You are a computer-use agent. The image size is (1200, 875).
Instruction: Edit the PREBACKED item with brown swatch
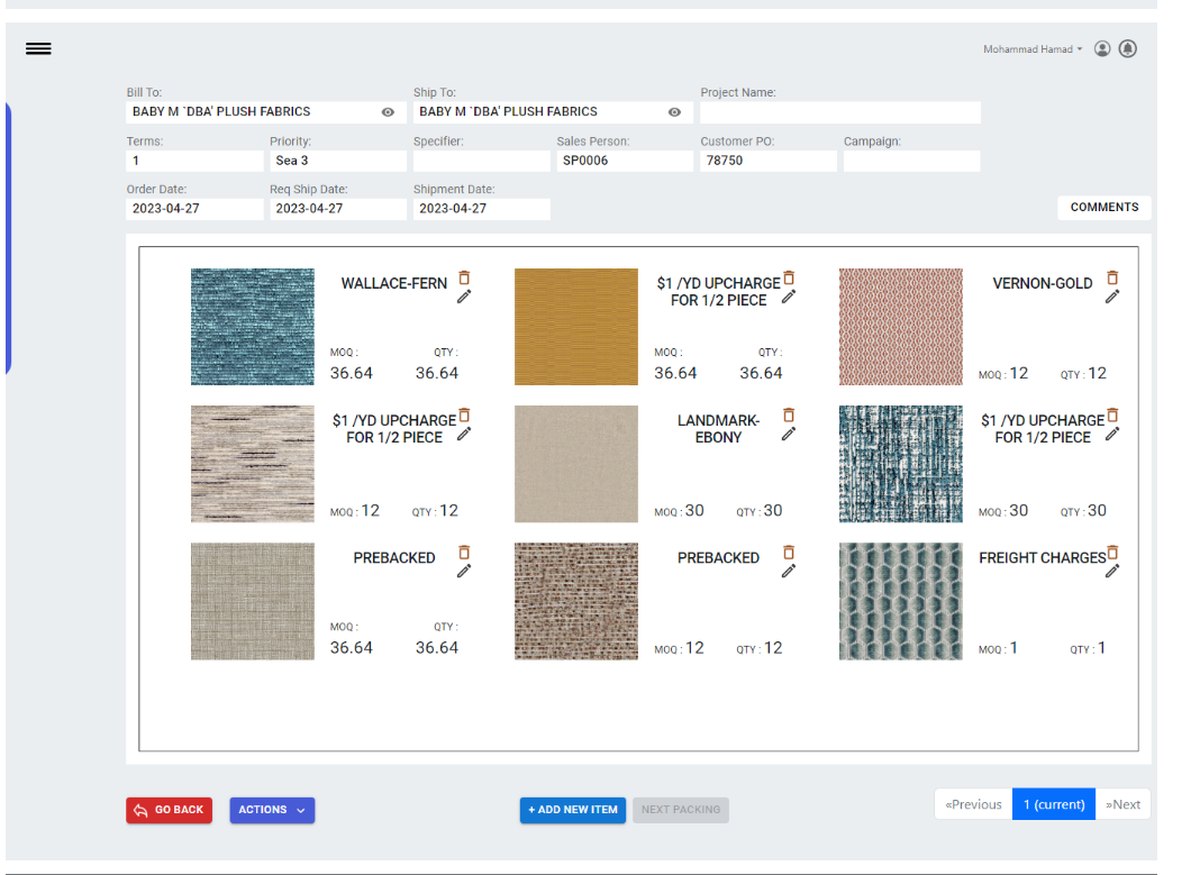click(x=788, y=570)
